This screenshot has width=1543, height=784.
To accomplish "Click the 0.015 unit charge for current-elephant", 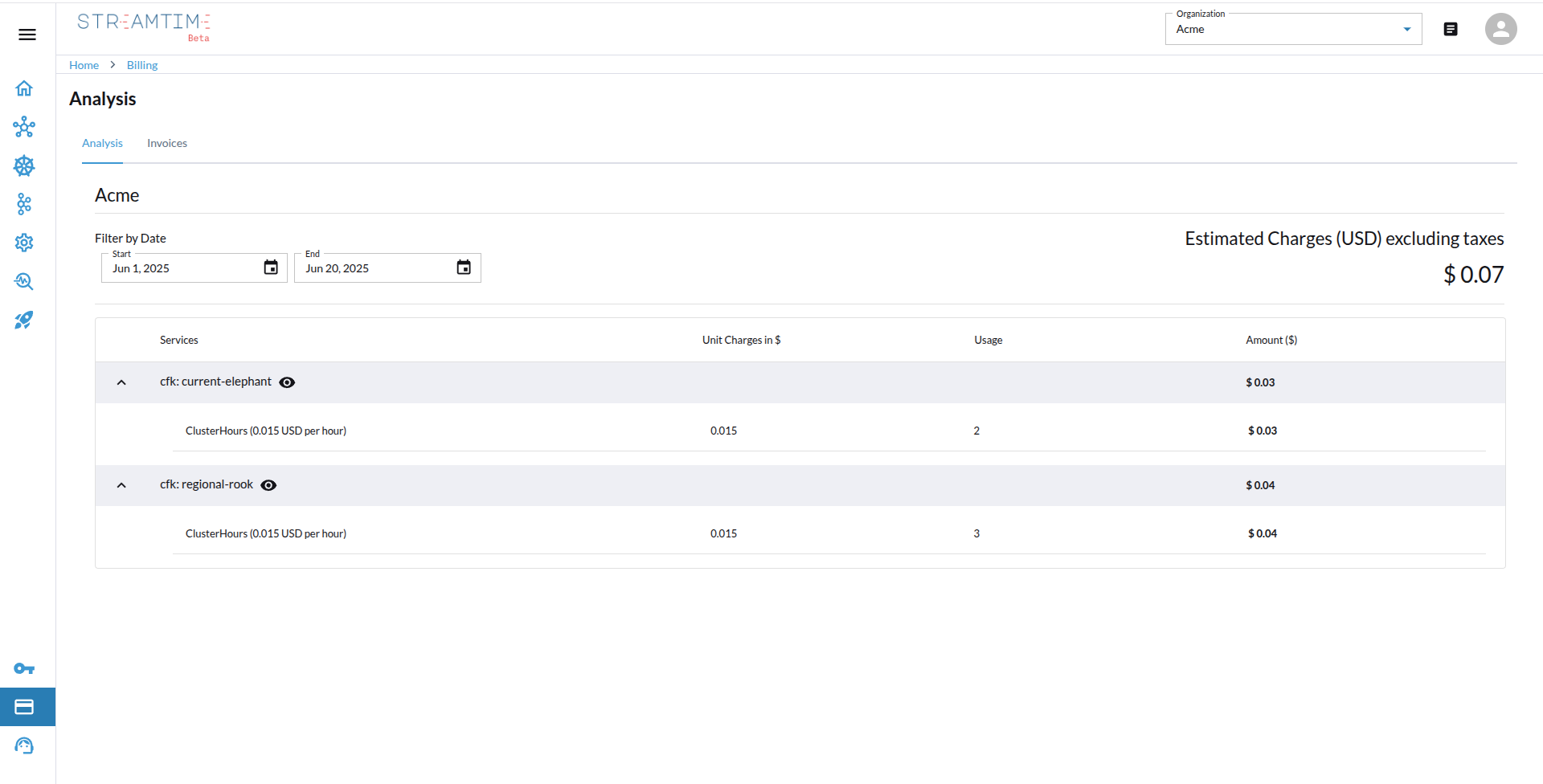I will pyautogui.click(x=723, y=431).
